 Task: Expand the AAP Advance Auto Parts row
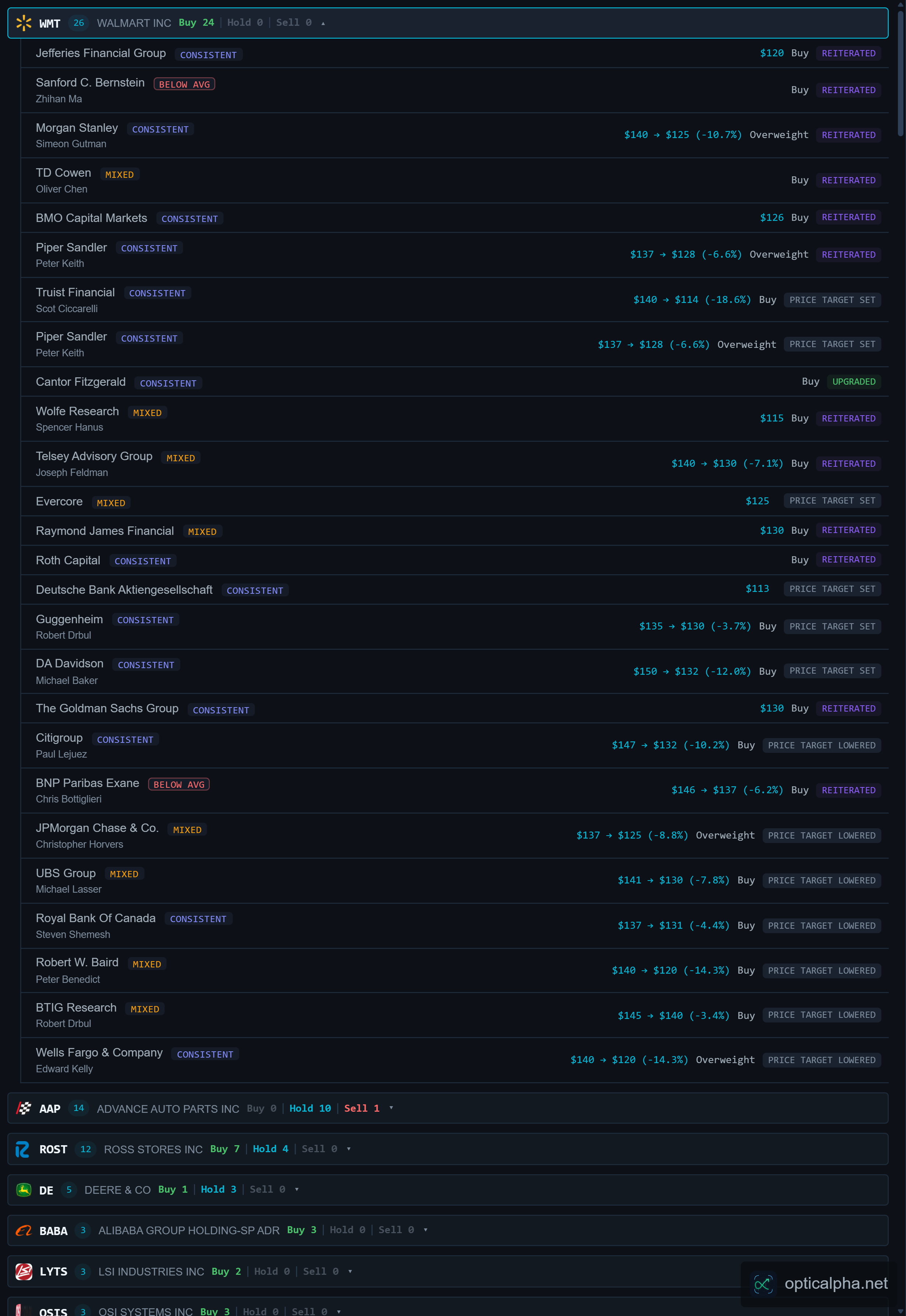point(391,1108)
